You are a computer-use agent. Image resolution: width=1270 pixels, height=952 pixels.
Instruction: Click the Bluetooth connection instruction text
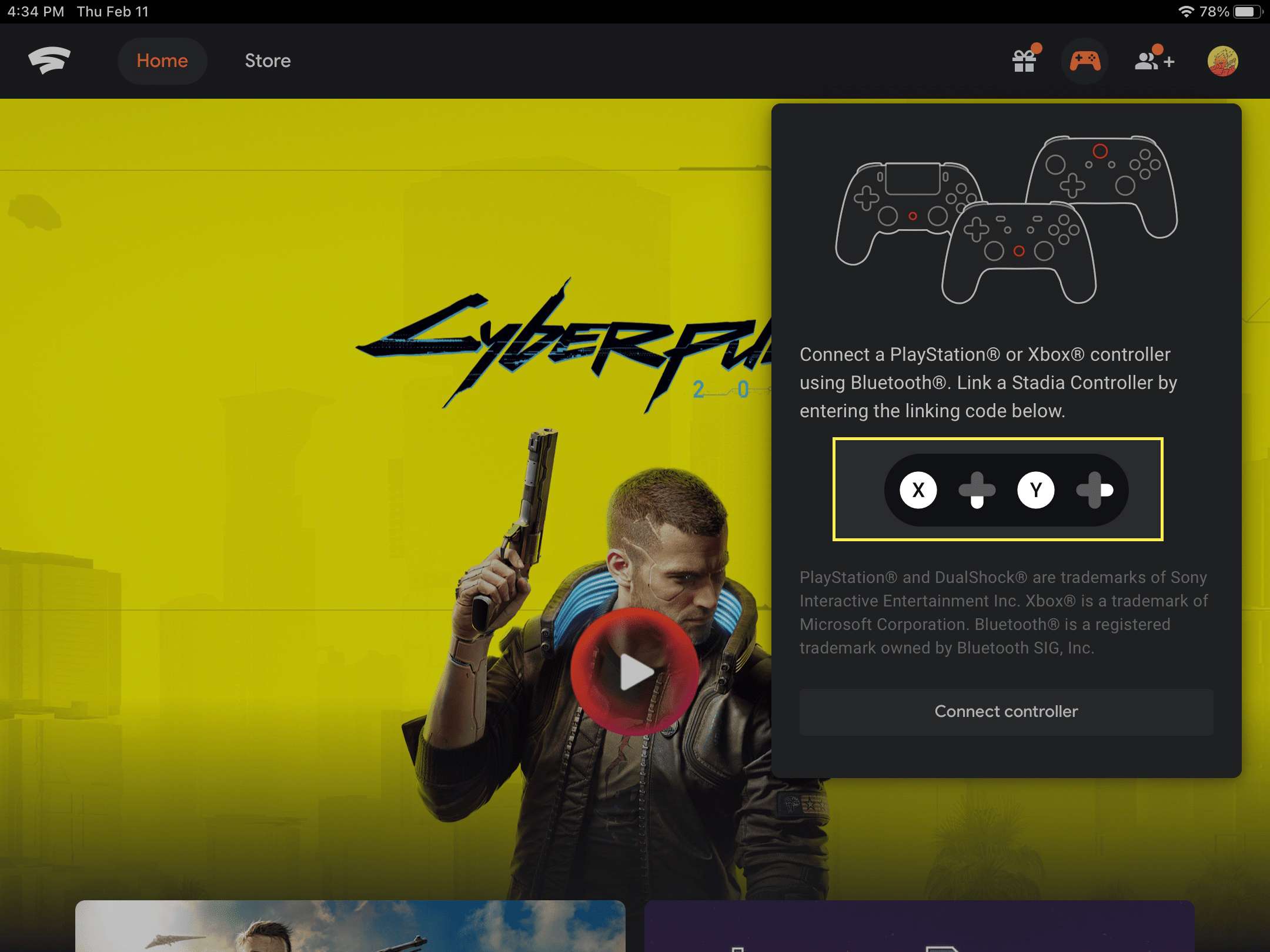tap(988, 383)
